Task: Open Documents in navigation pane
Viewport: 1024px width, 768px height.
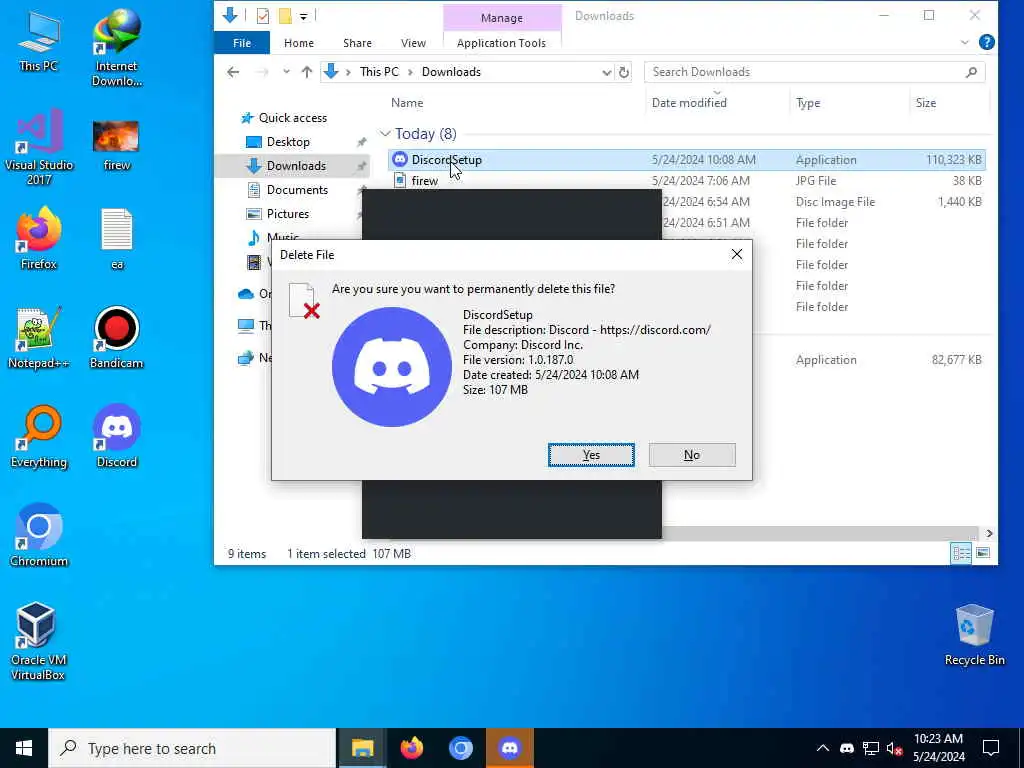Action: 297,190
